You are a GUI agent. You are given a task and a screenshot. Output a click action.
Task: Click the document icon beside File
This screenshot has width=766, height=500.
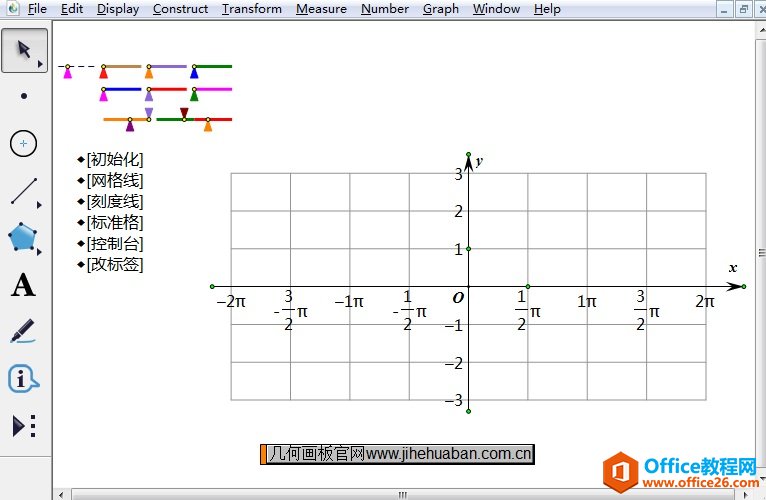13,8
